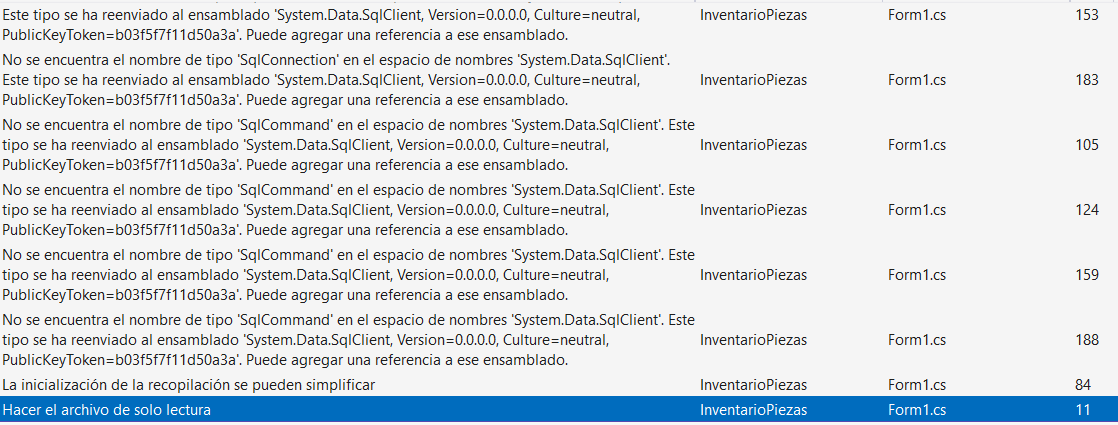Click InventarioPiezas in the line 84 row
Image resolution: width=1118 pixels, height=425 pixels.
pos(753,384)
